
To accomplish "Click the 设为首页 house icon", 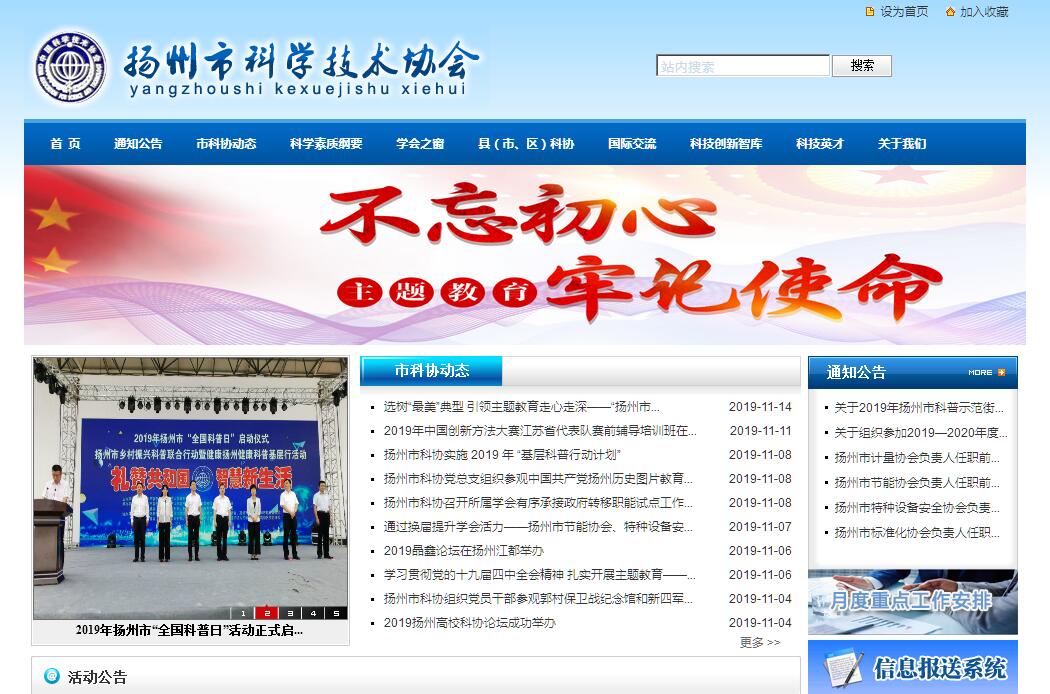I will [869, 12].
